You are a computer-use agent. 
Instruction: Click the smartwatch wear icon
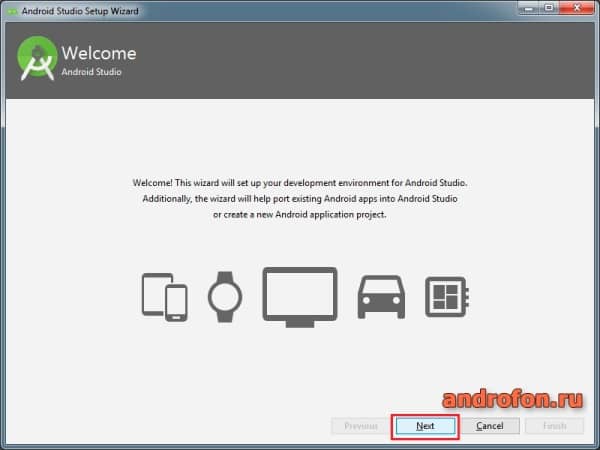click(225, 297)
